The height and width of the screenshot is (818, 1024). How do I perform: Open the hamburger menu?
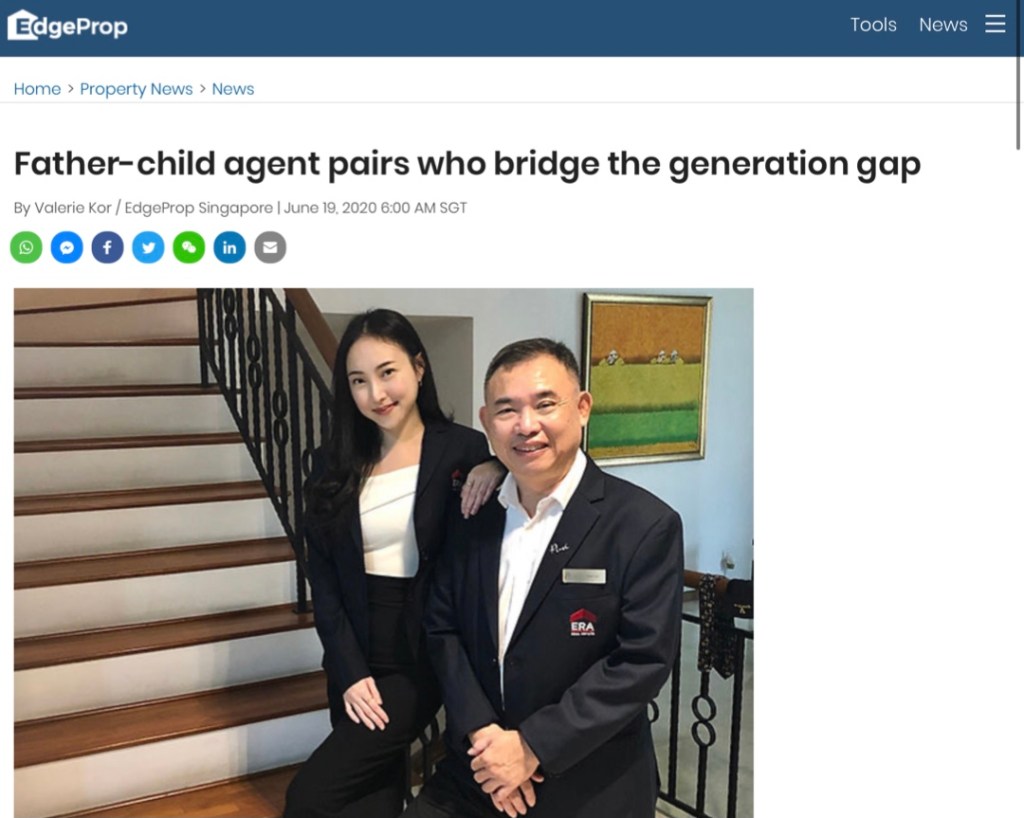point(995,25)
